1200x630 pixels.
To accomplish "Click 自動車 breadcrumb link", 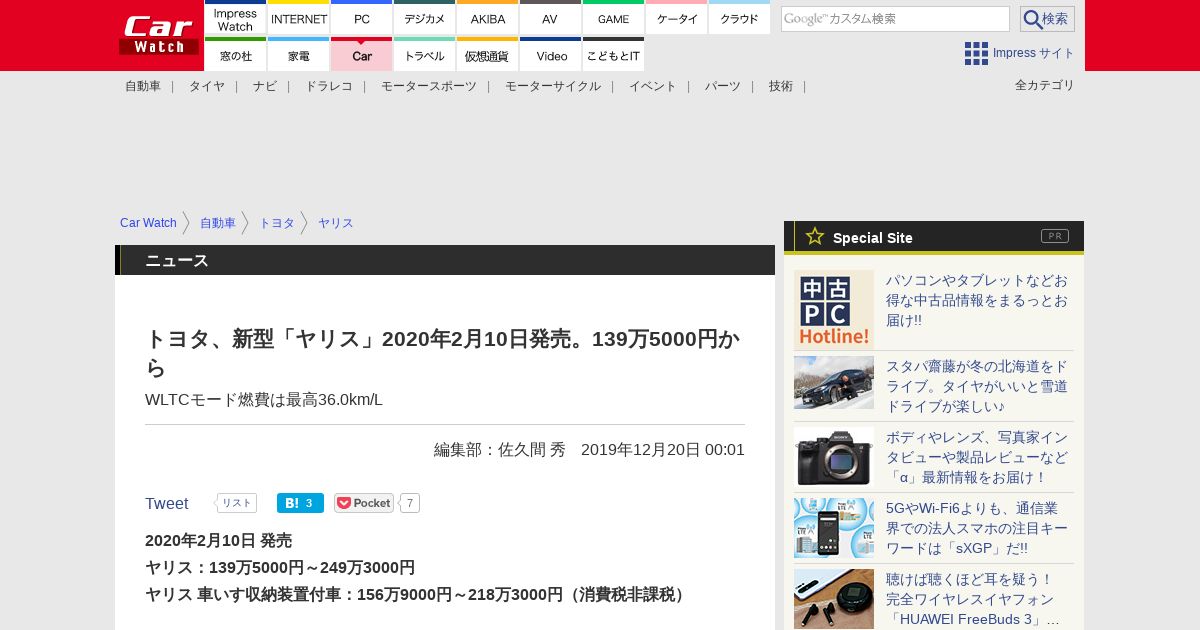I will pyautogui.click(x=218, y=223).
